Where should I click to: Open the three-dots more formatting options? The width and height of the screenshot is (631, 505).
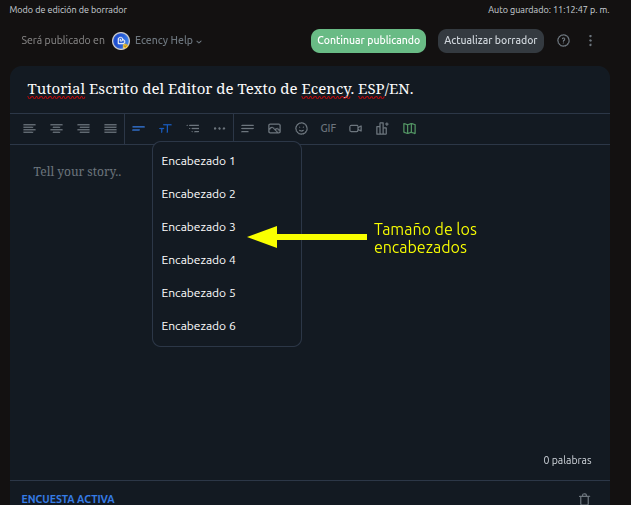point(219,129)
